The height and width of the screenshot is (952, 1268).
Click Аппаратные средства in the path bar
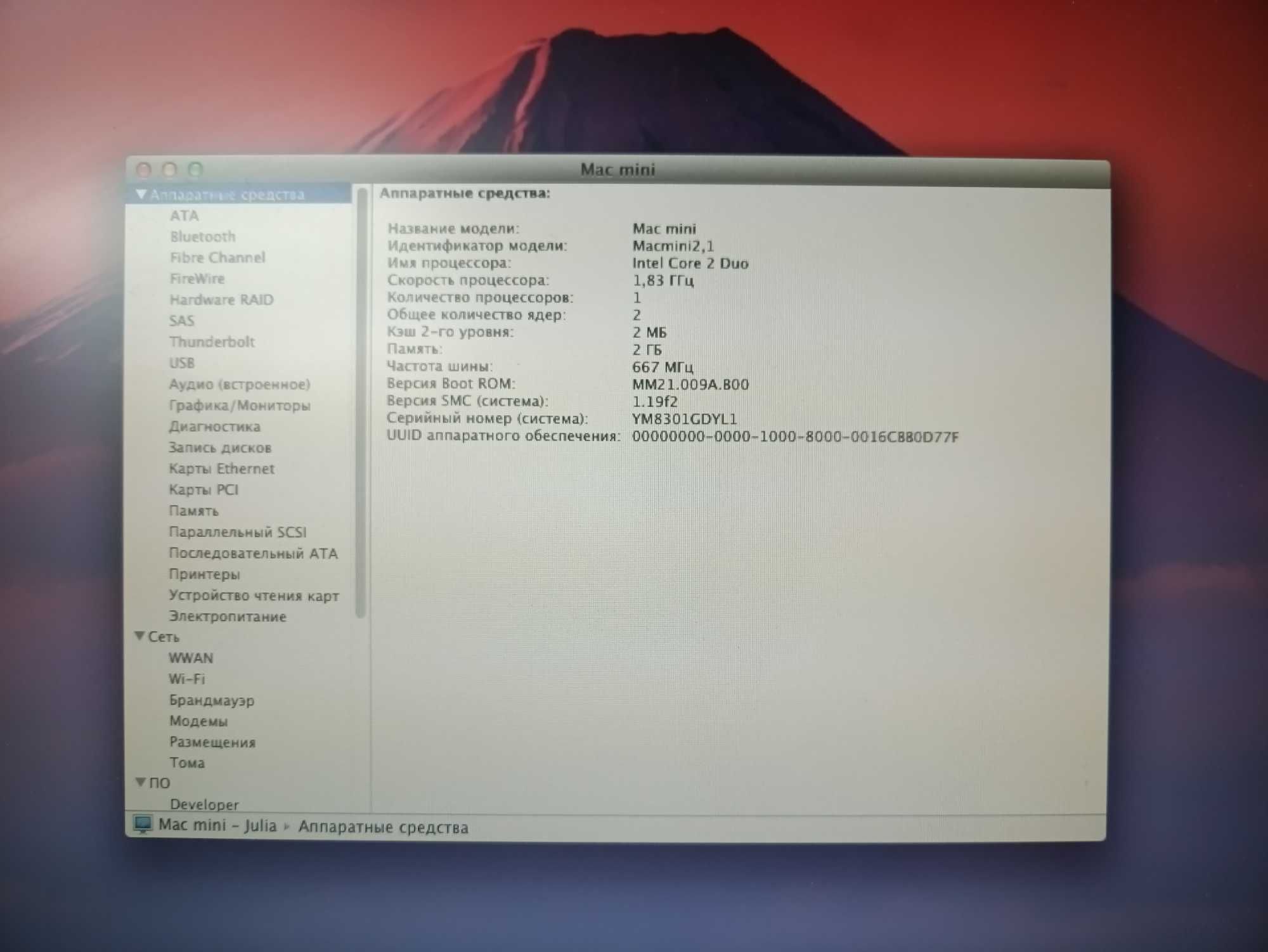pos(383,827)
